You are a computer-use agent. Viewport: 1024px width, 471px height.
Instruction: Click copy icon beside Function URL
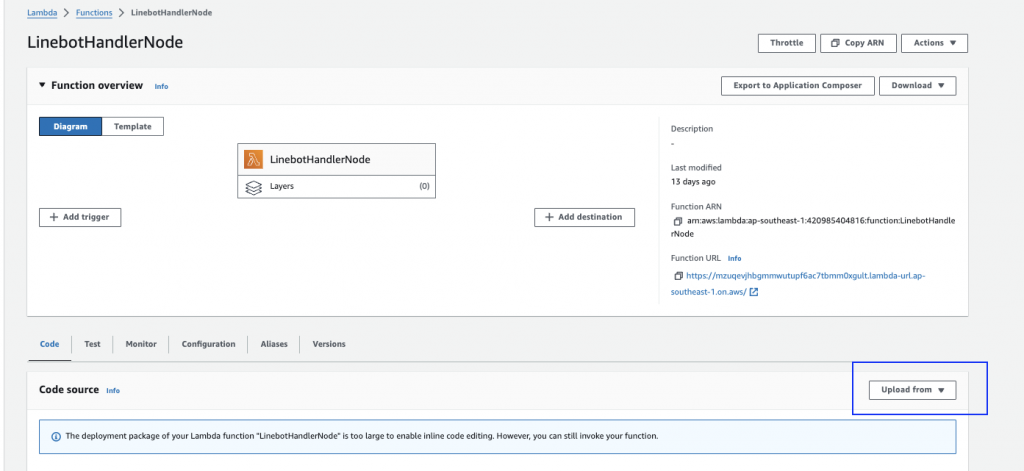[x=677, y=276]
